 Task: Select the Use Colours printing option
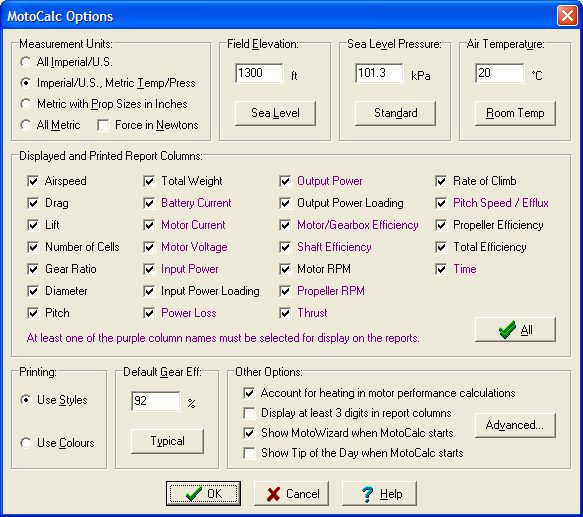click(x=26, y=443)
